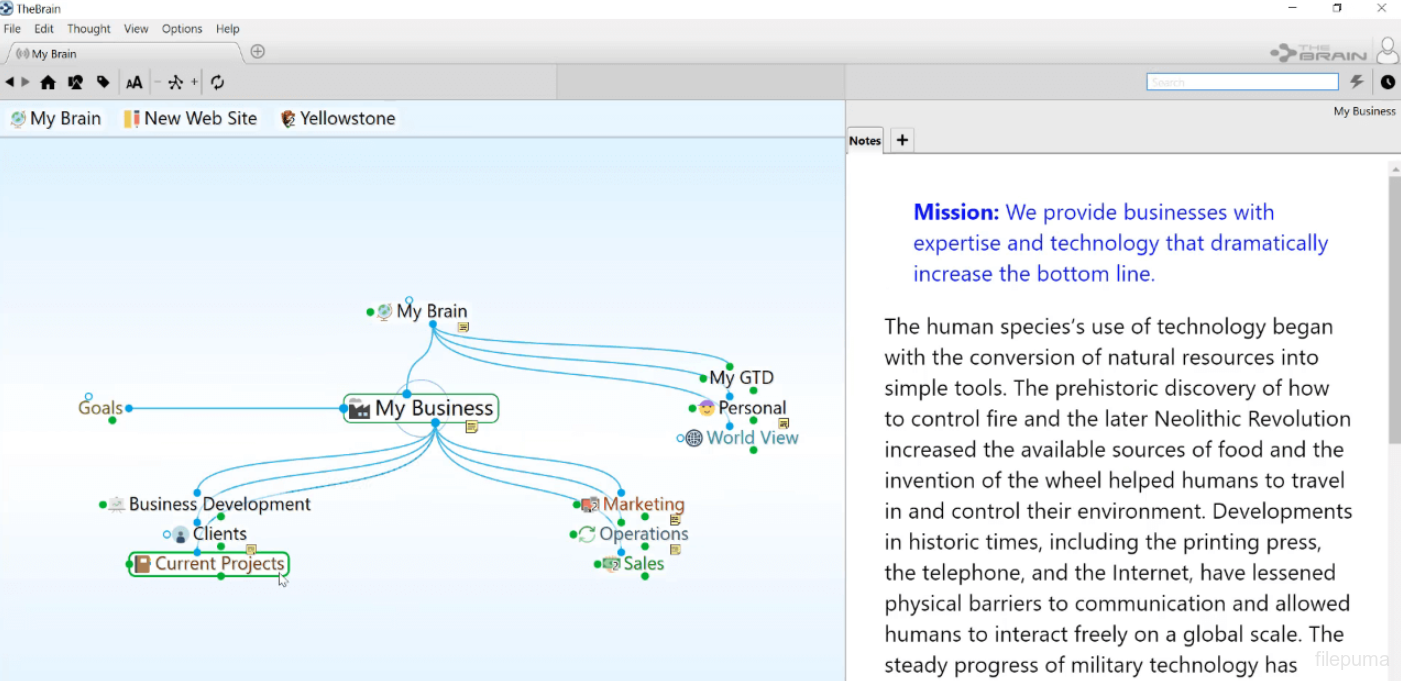
Task: Open the Thought menu
Action: click(89, 29)
